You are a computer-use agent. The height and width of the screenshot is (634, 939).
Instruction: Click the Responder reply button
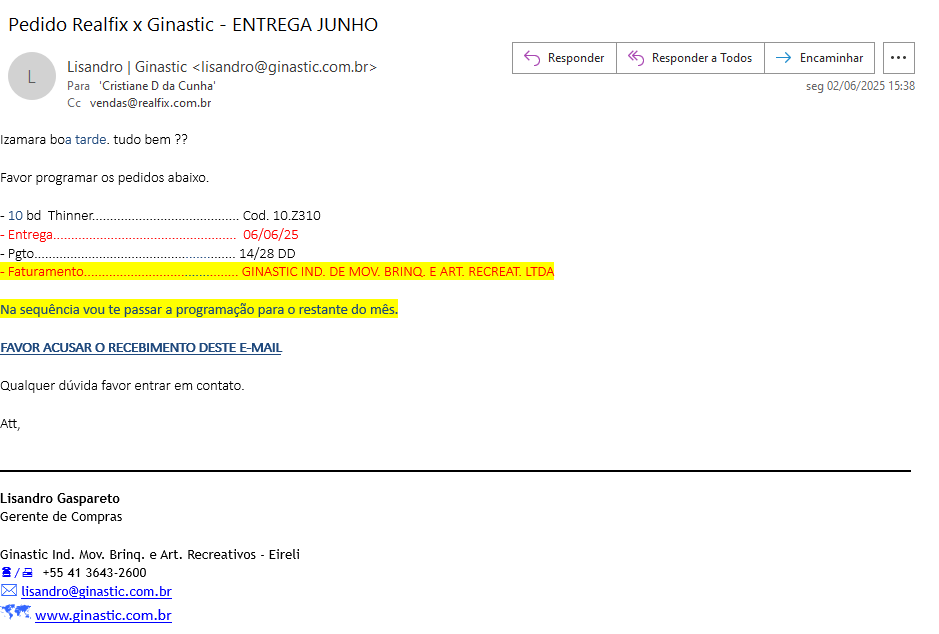pos(564,58)
